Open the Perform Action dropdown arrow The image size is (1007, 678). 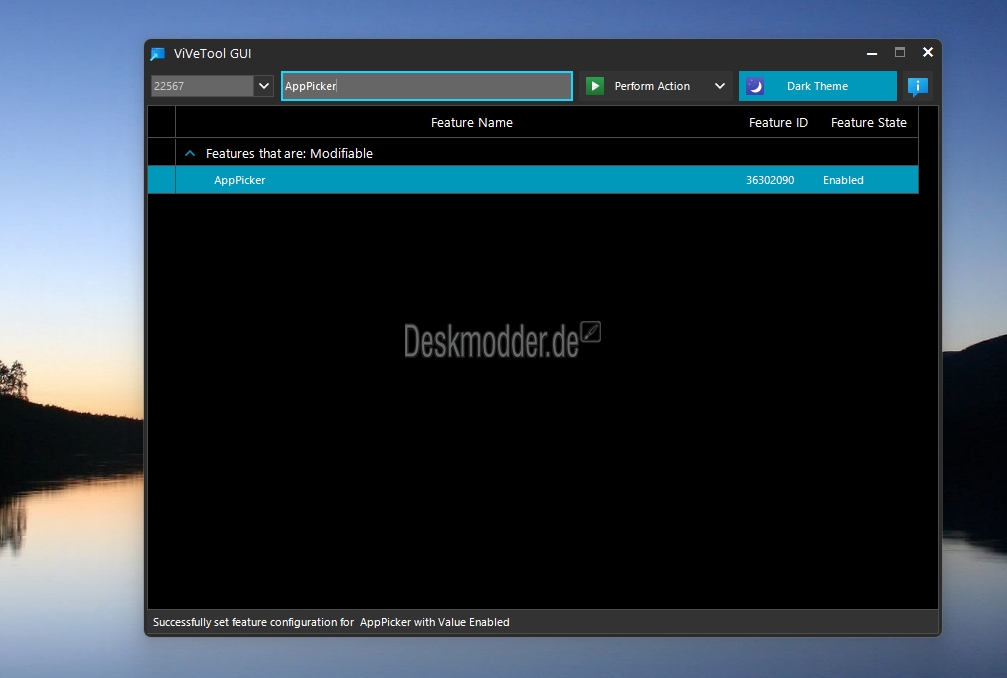(x=720, y=86)
